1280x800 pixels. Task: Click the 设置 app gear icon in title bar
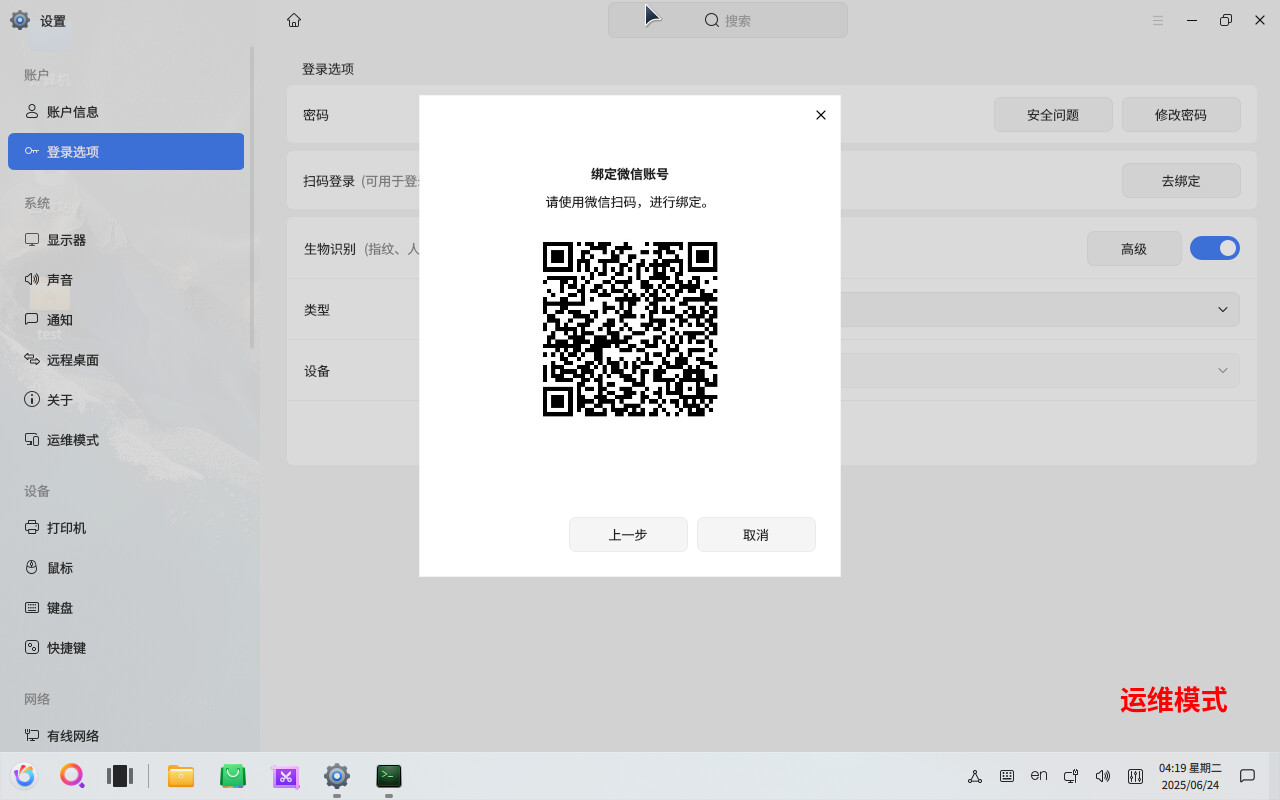20,20
